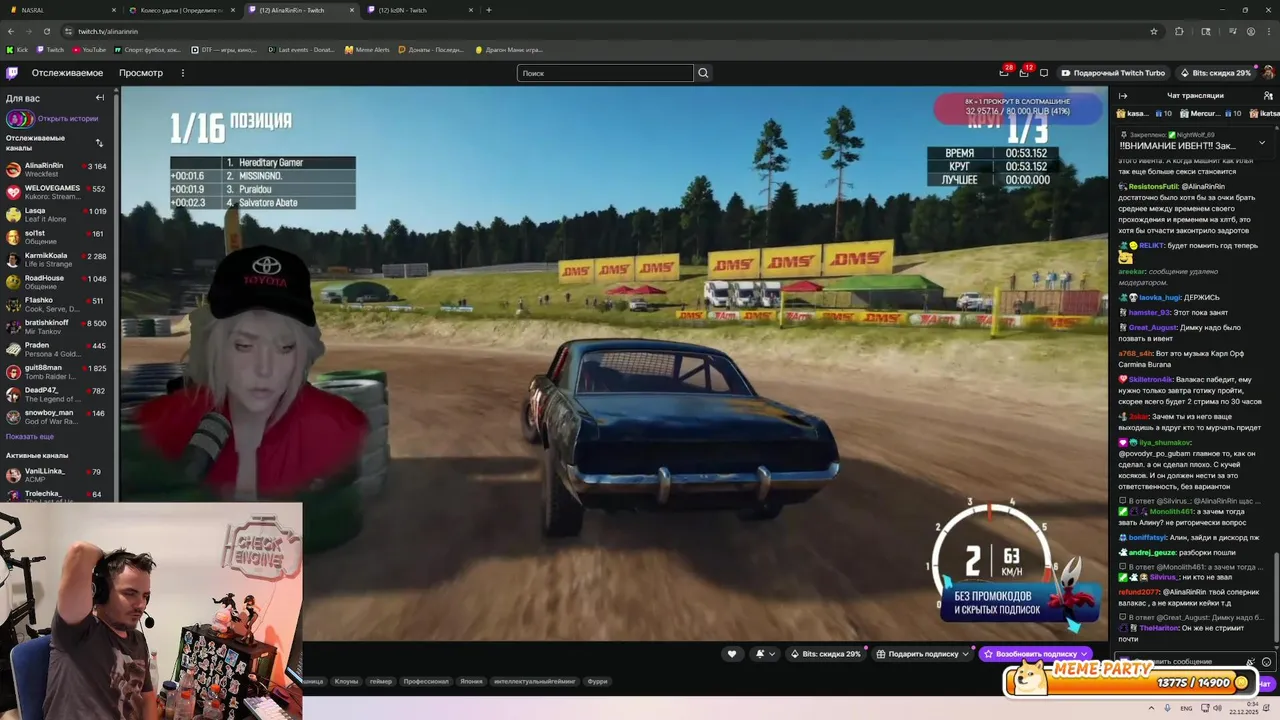The width and height of the screenshot is (1280, 720).
Task: Close the NASRAL tab
Action: pyautogui.click(x=114, y=10)
